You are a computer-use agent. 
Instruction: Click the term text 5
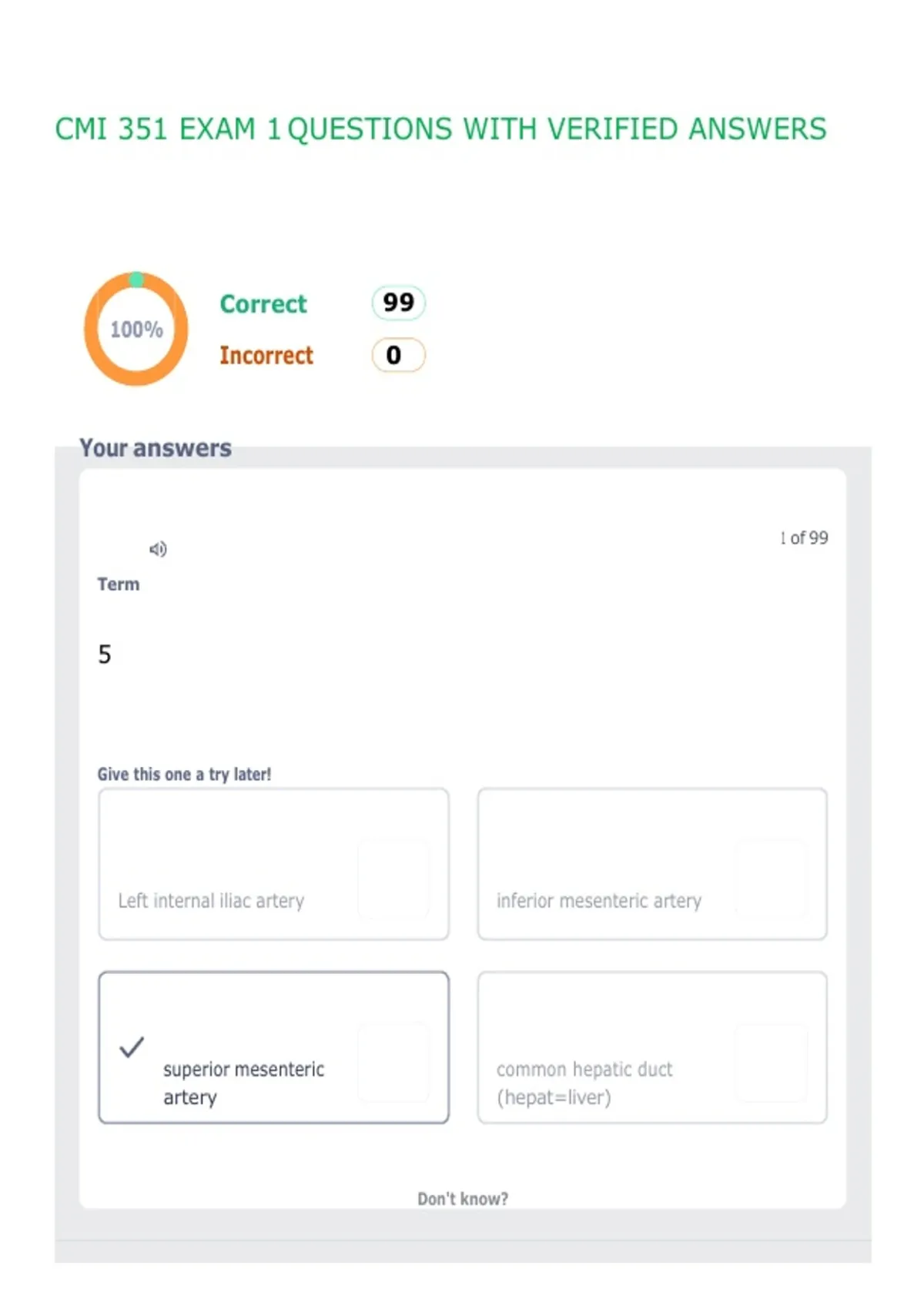point(105,654)
